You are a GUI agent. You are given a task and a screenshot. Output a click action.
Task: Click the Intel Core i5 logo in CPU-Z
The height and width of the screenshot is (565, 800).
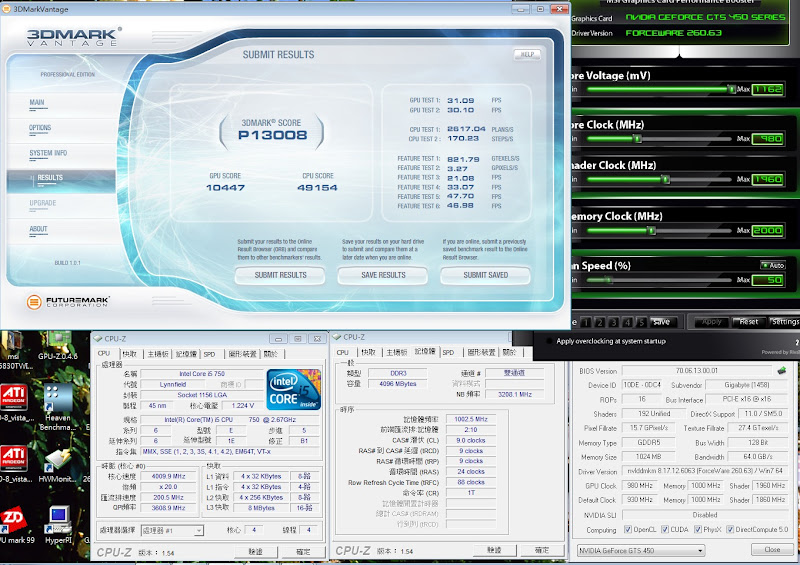coord(293,389)
